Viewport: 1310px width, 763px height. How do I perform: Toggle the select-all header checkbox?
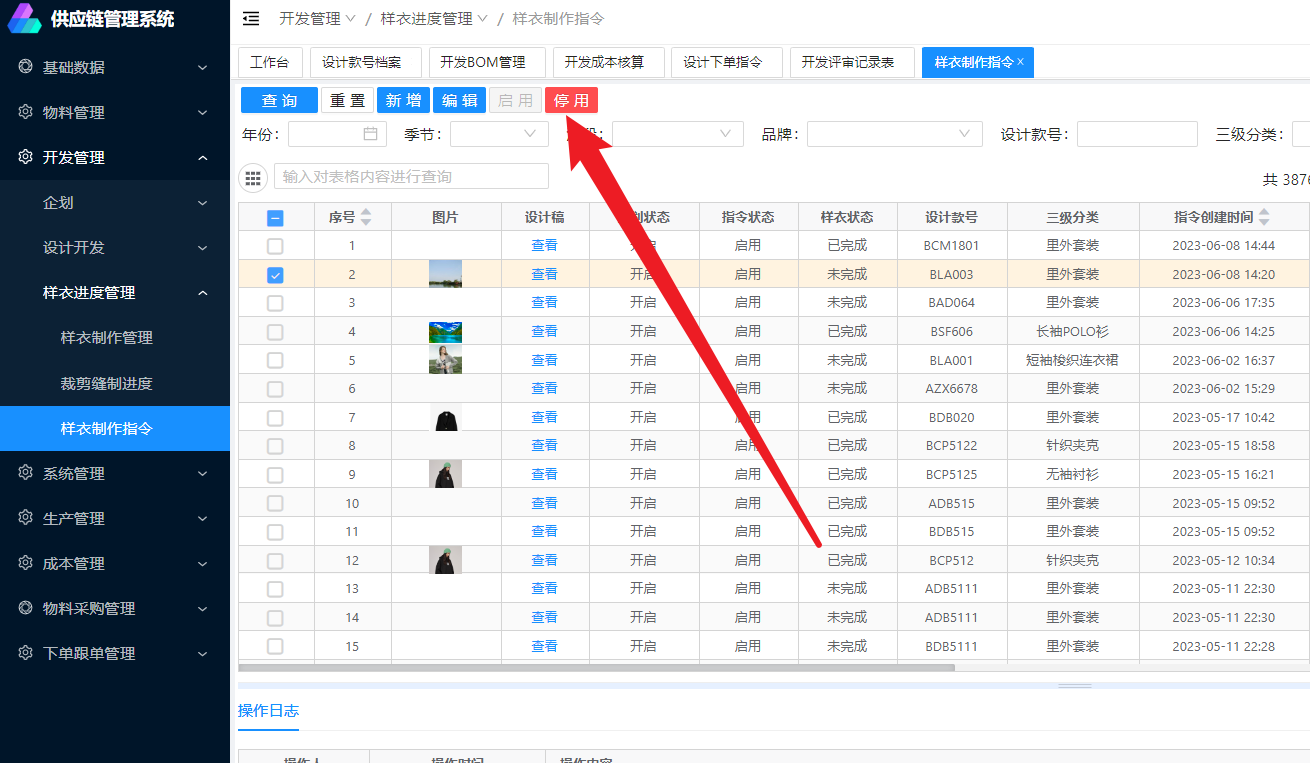275,218
